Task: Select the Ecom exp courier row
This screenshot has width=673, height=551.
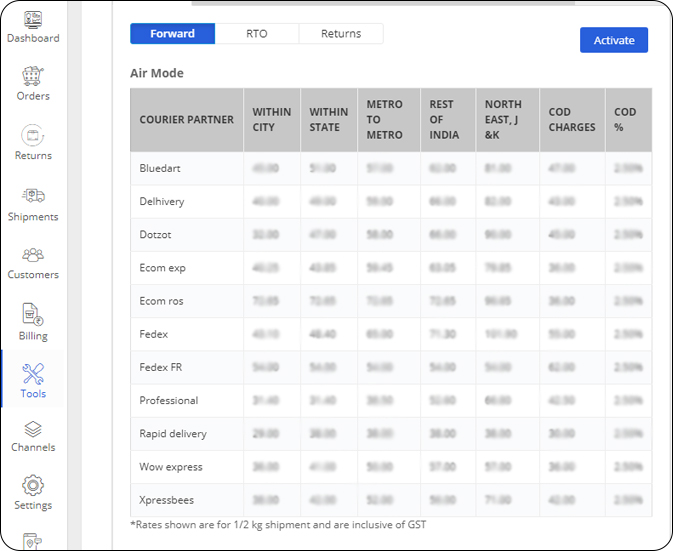Action: coord(391,268)
